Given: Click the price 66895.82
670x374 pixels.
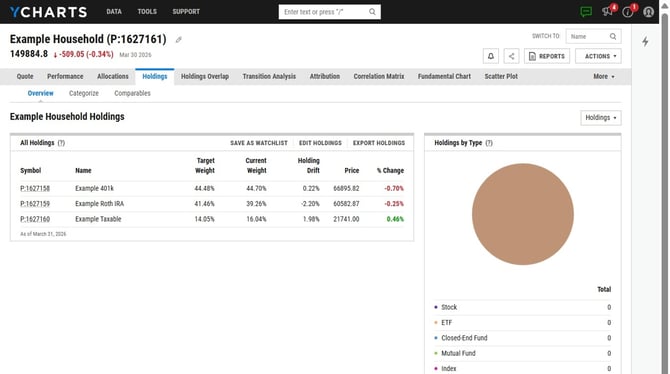Looking at the screenshot, I should pos(346,188).
